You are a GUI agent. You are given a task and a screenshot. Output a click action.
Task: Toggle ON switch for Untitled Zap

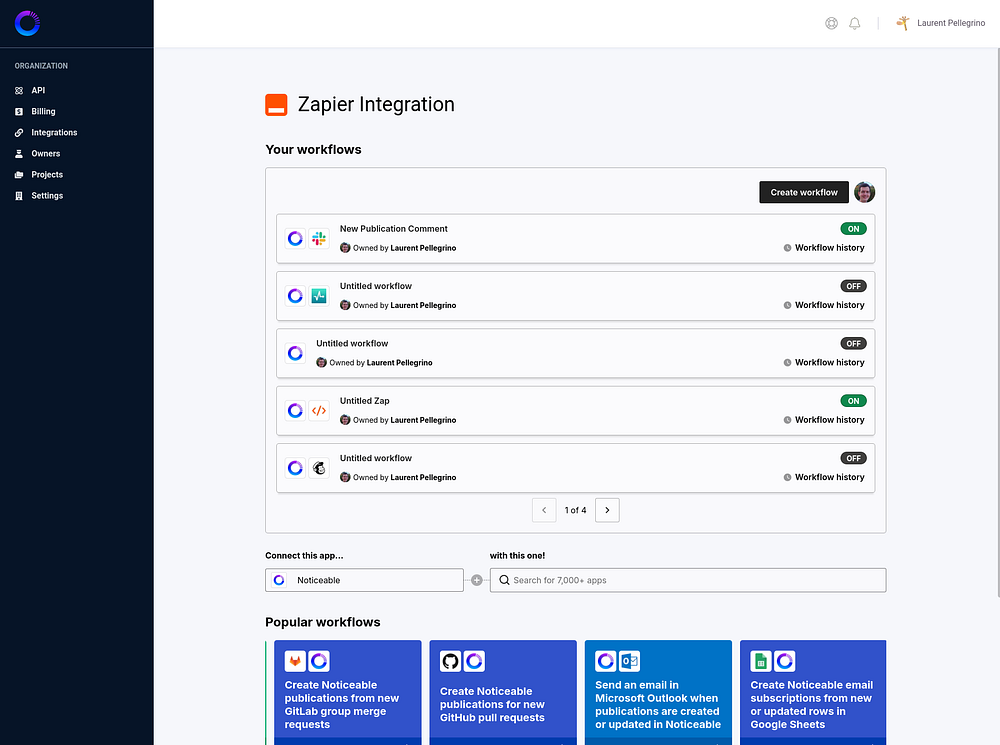853,401
